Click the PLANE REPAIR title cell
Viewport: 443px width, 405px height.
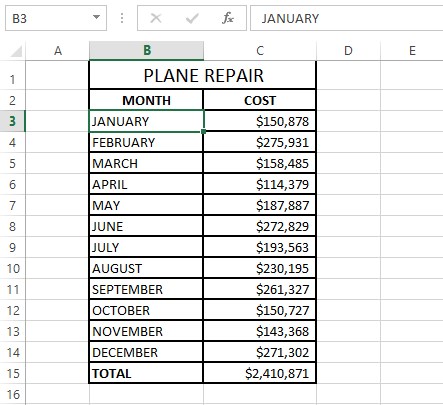(203, 75)
